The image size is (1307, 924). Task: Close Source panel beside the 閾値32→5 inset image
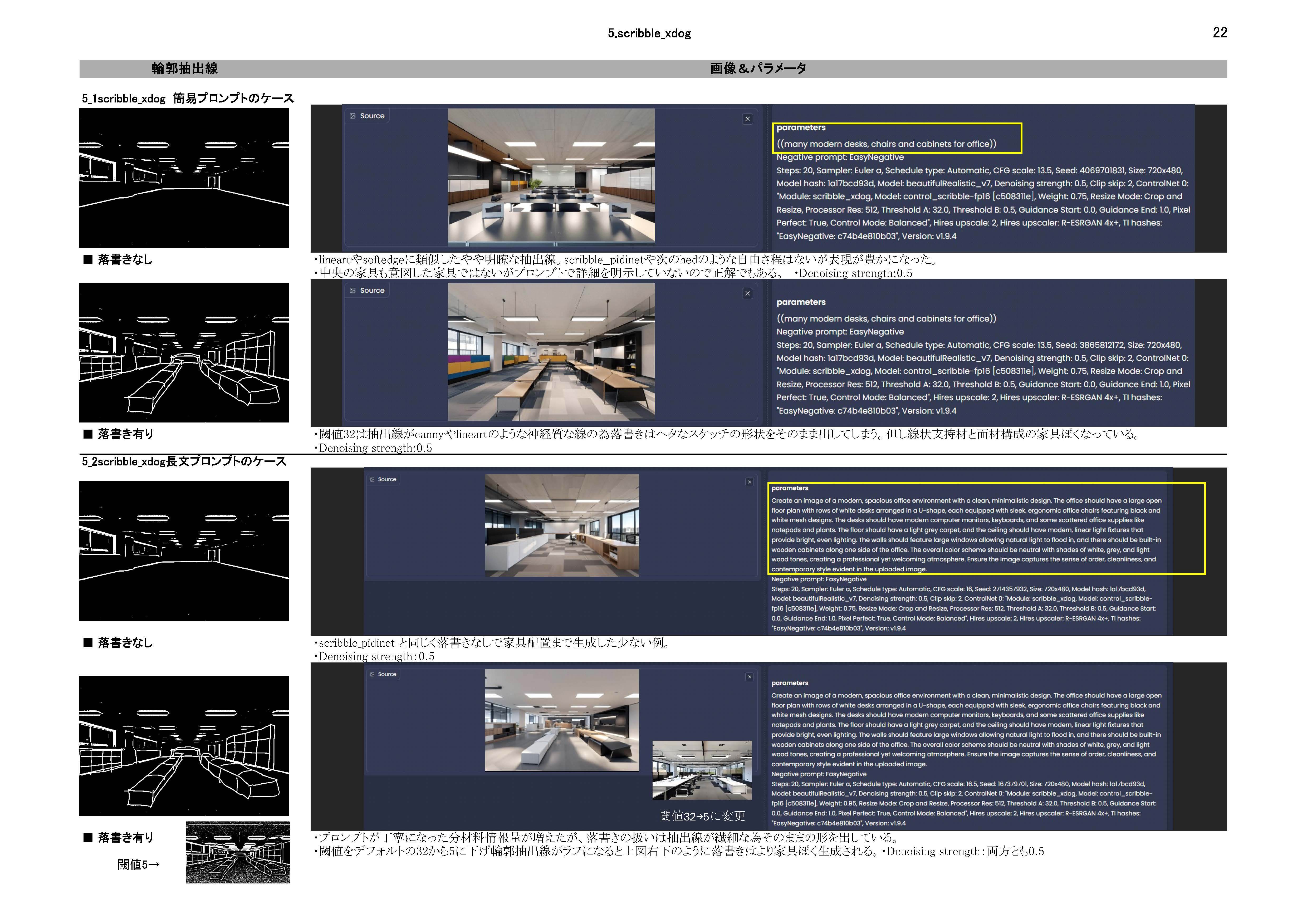749,677
